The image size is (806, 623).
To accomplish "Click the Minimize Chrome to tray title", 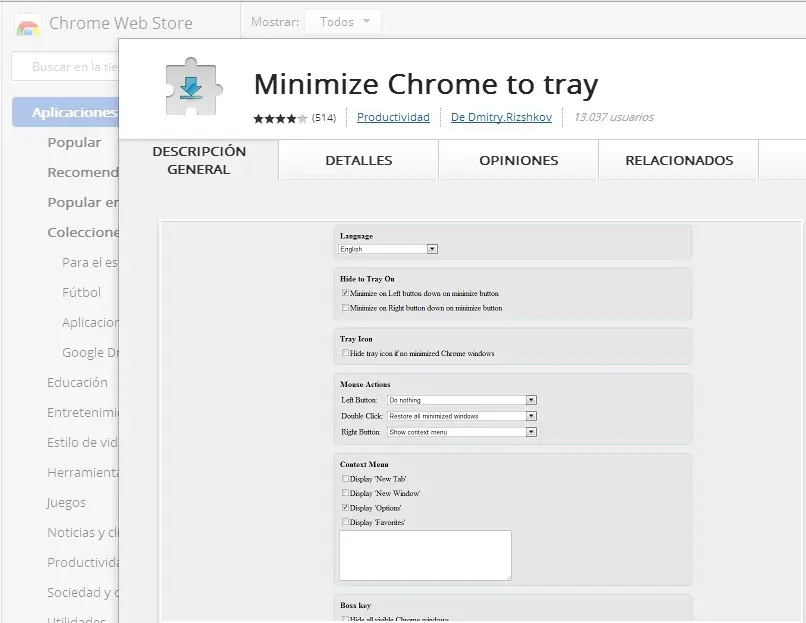I will 426,84.
